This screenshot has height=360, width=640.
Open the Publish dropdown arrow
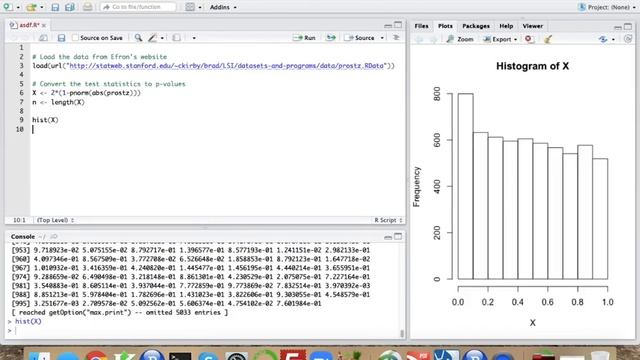point(613,40)
